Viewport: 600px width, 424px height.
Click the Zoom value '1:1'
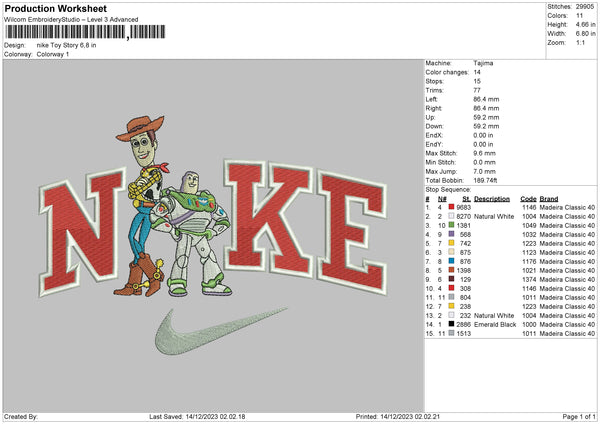(580, 42)
